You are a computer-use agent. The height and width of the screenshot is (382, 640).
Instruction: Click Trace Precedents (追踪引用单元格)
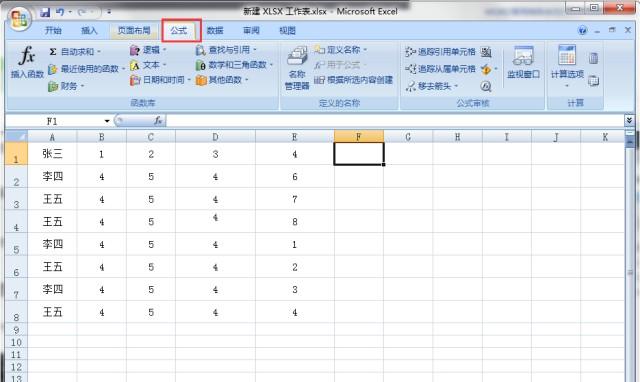440,52
